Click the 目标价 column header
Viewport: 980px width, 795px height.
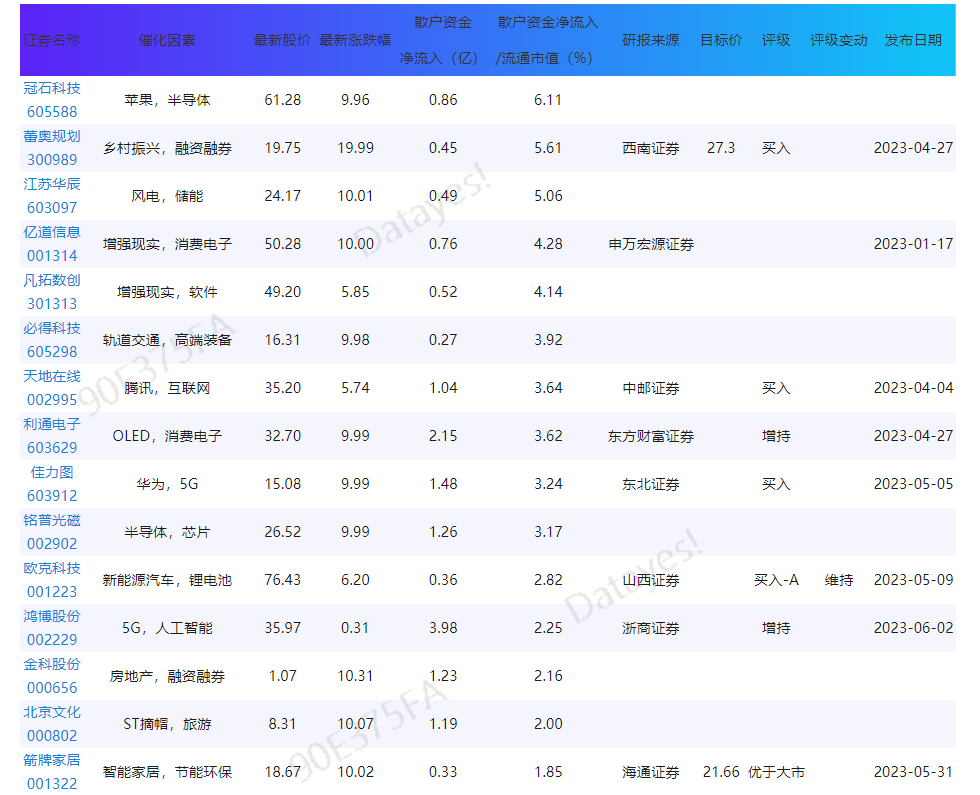pos(721,41)
